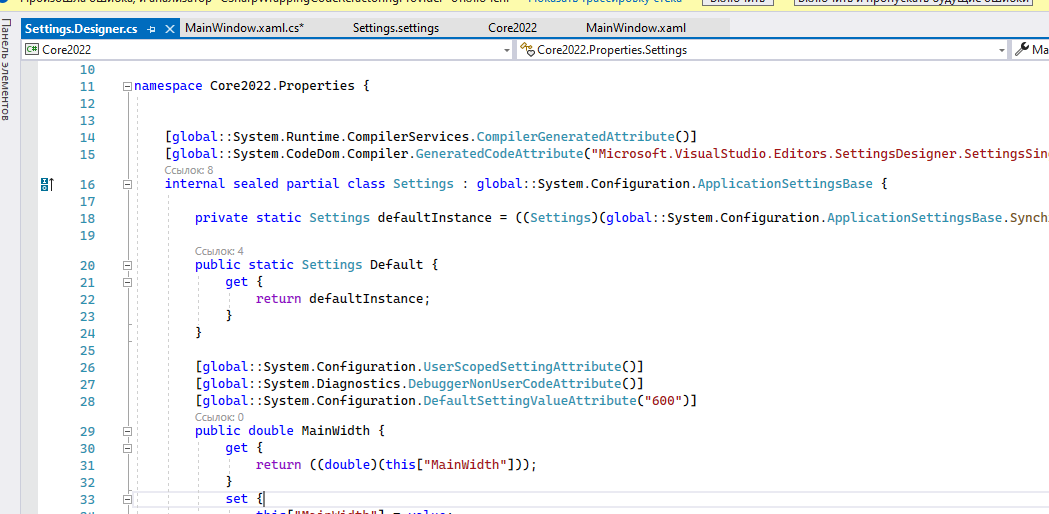Click the Default property name on line 20
Viewport: 1049px width, 514px height.
(x=396, y=265)
